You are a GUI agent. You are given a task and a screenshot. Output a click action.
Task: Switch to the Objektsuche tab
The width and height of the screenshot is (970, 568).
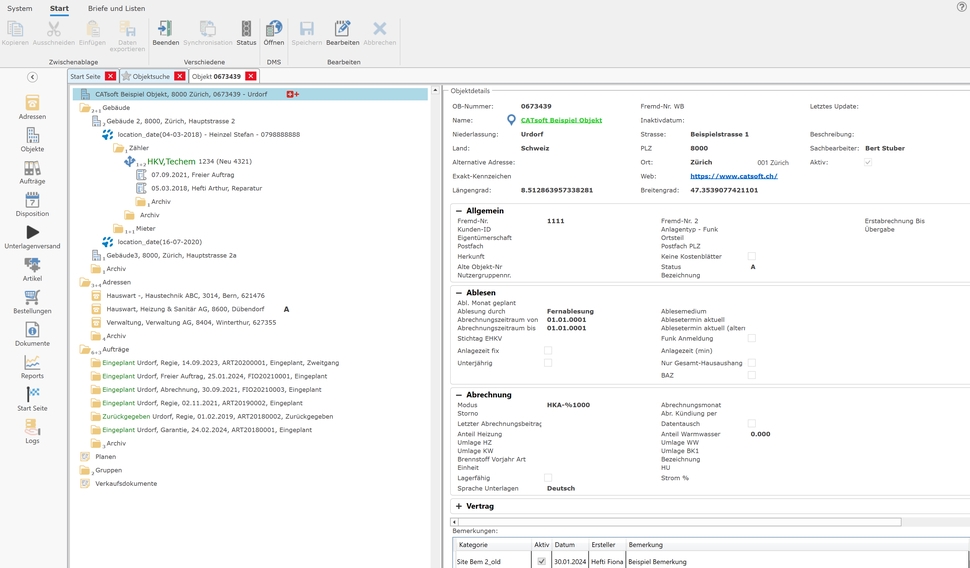pos(150,76)
